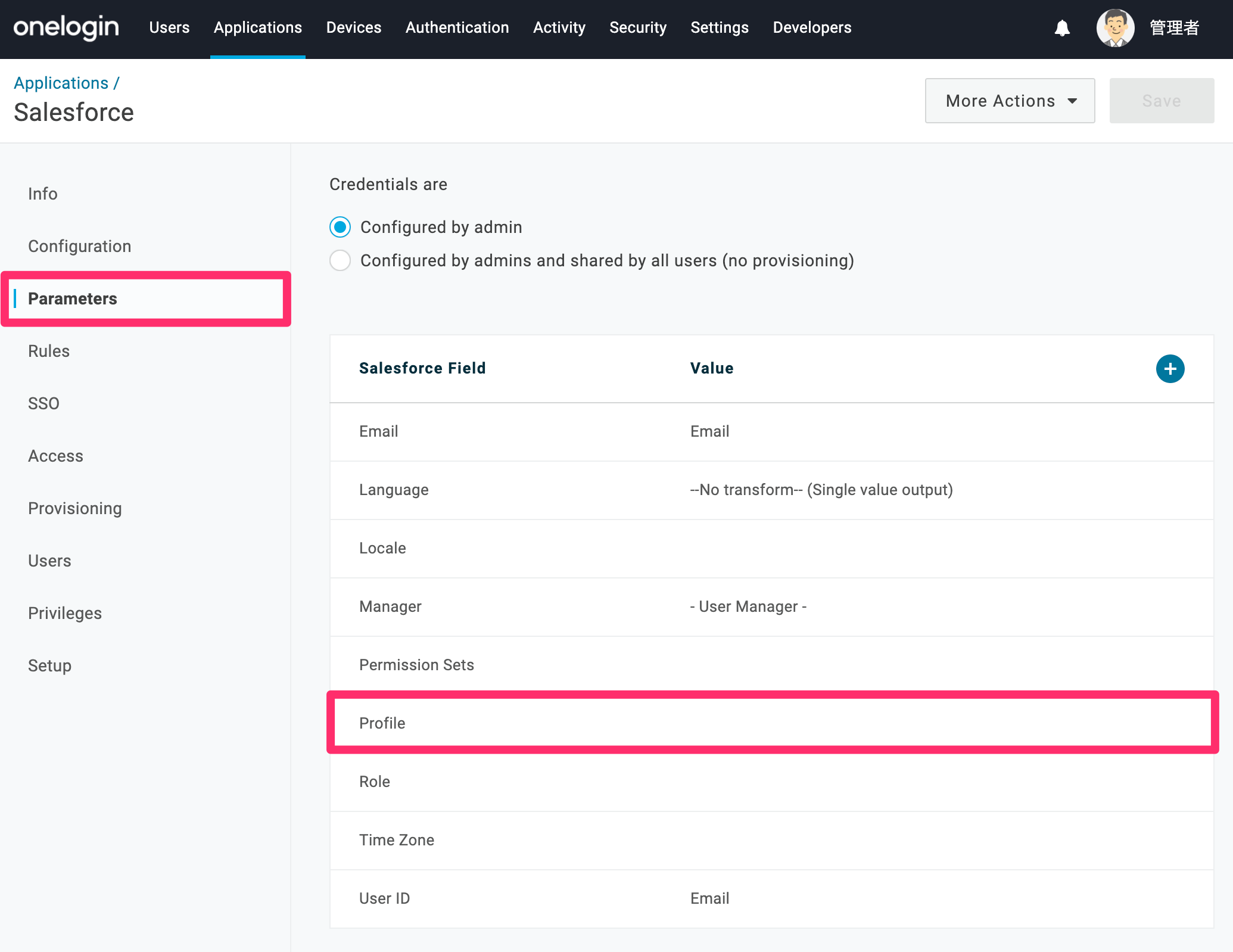Open the User ID parameter row
Screen dimensions: 1233x952
[772, 898]
